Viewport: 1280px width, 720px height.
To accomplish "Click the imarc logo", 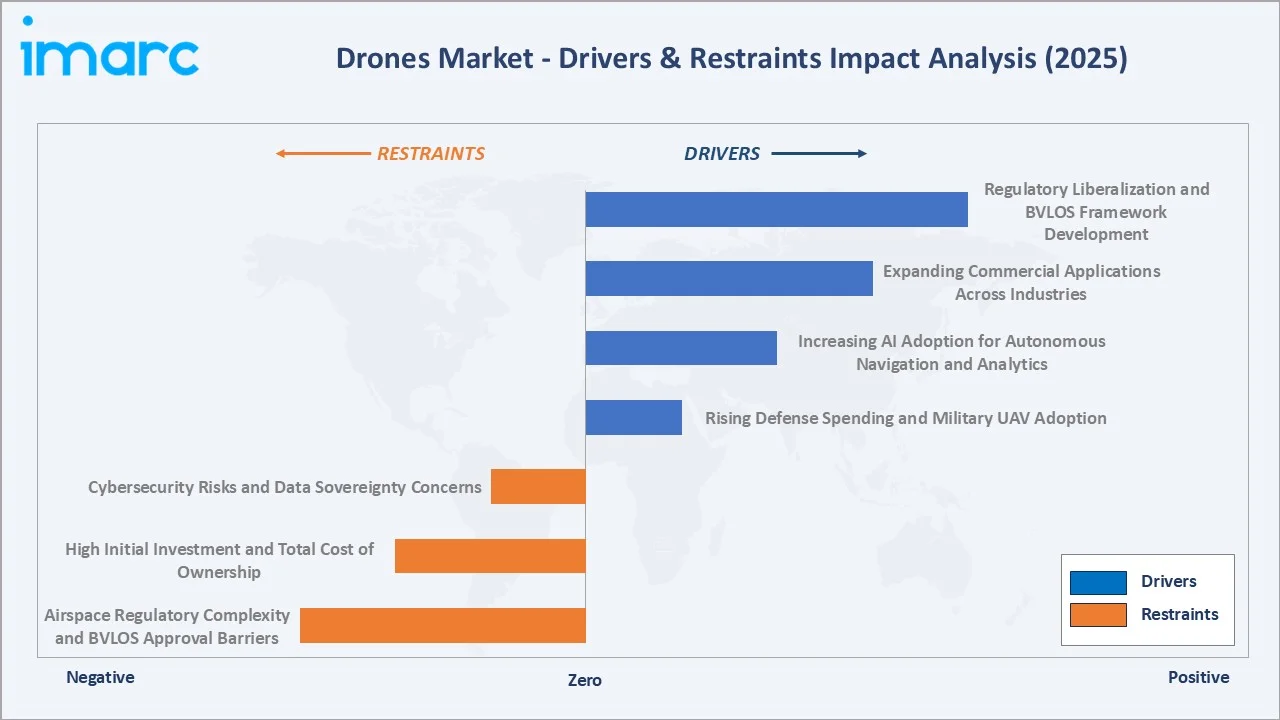I will point(110,47).
